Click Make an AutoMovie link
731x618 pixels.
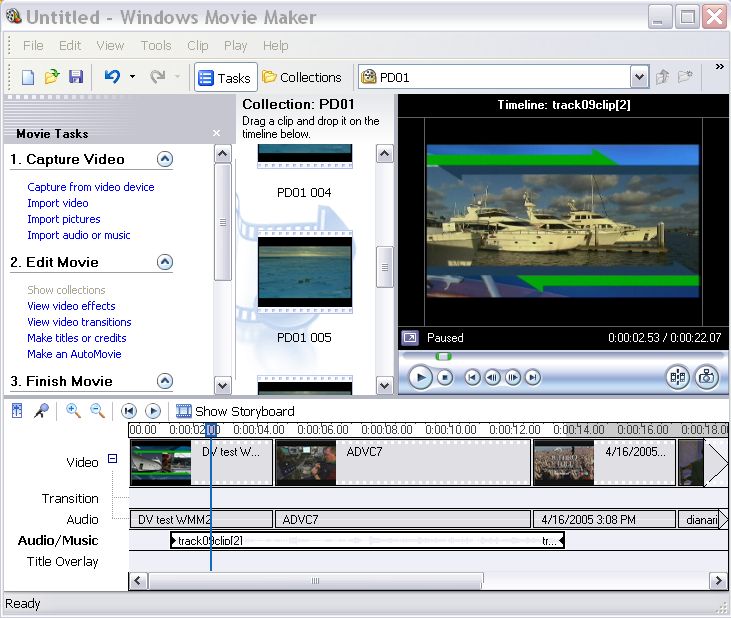point(74,354)
